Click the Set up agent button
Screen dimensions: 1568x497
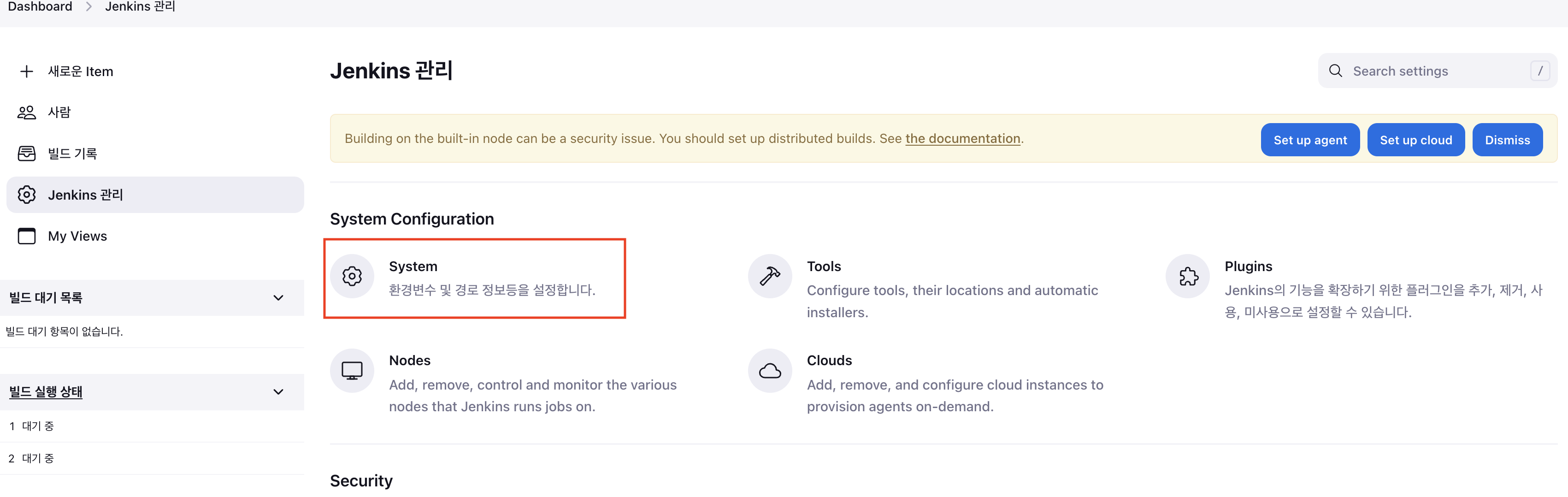click(1310, 140)
